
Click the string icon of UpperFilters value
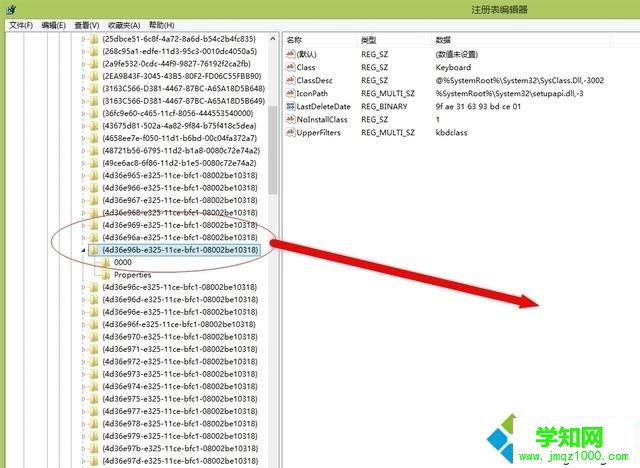click(291, 133)
